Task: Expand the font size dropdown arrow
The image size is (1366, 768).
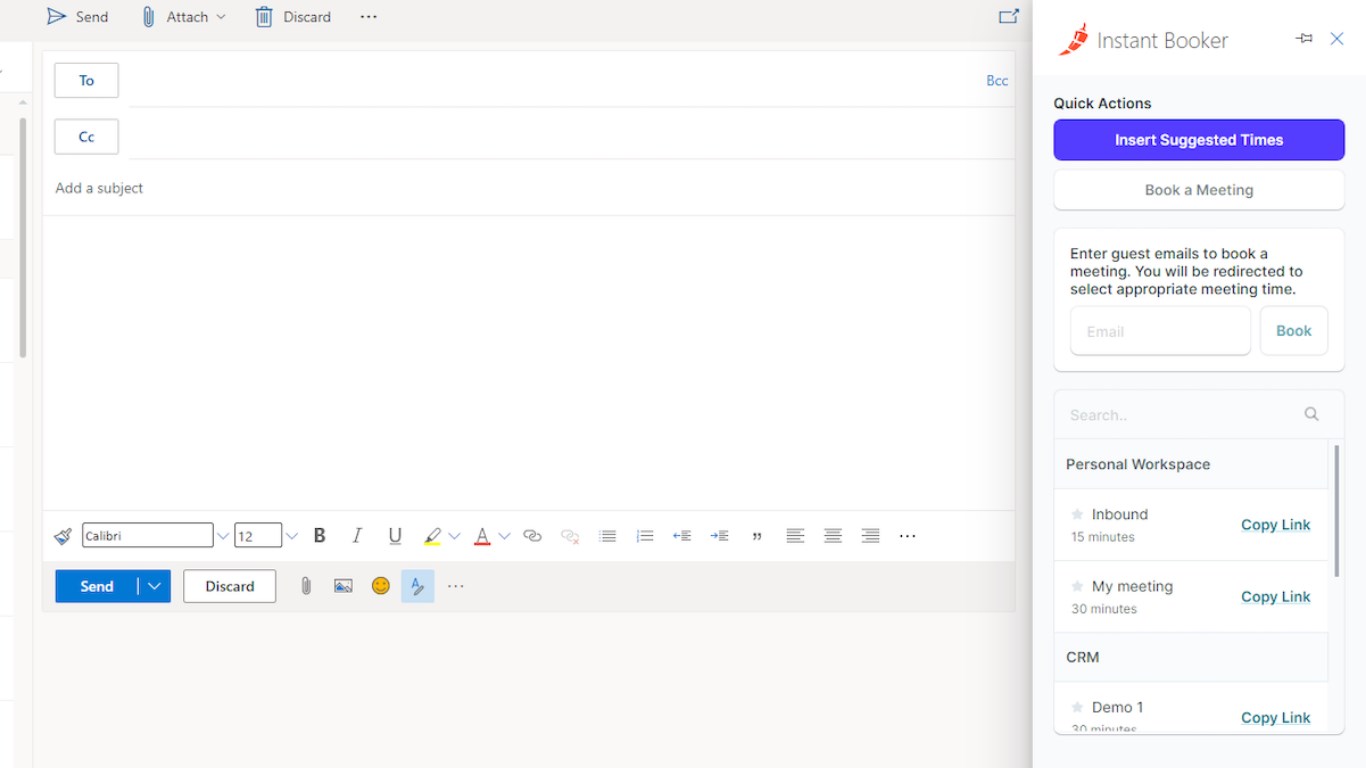Action: [292, 536]
